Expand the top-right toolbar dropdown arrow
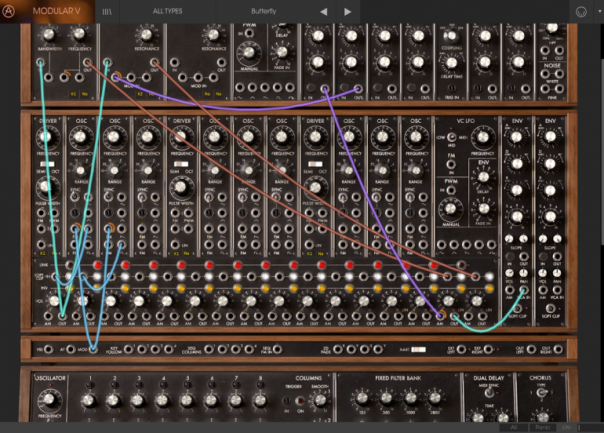The height and width of the screenshot is (433, 604). coord(599,12)
